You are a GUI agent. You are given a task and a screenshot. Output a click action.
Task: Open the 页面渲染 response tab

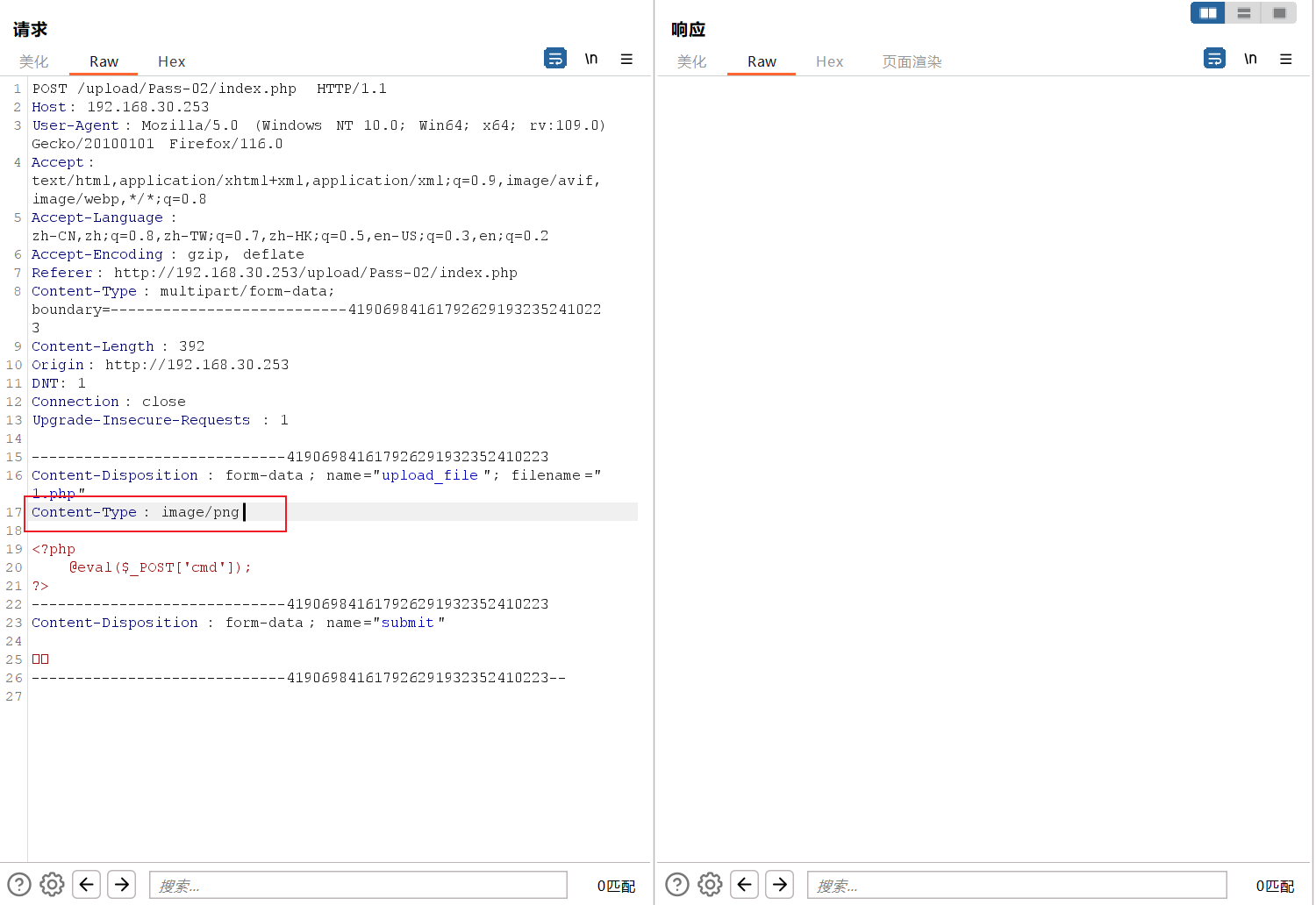(x=912, y=61)
